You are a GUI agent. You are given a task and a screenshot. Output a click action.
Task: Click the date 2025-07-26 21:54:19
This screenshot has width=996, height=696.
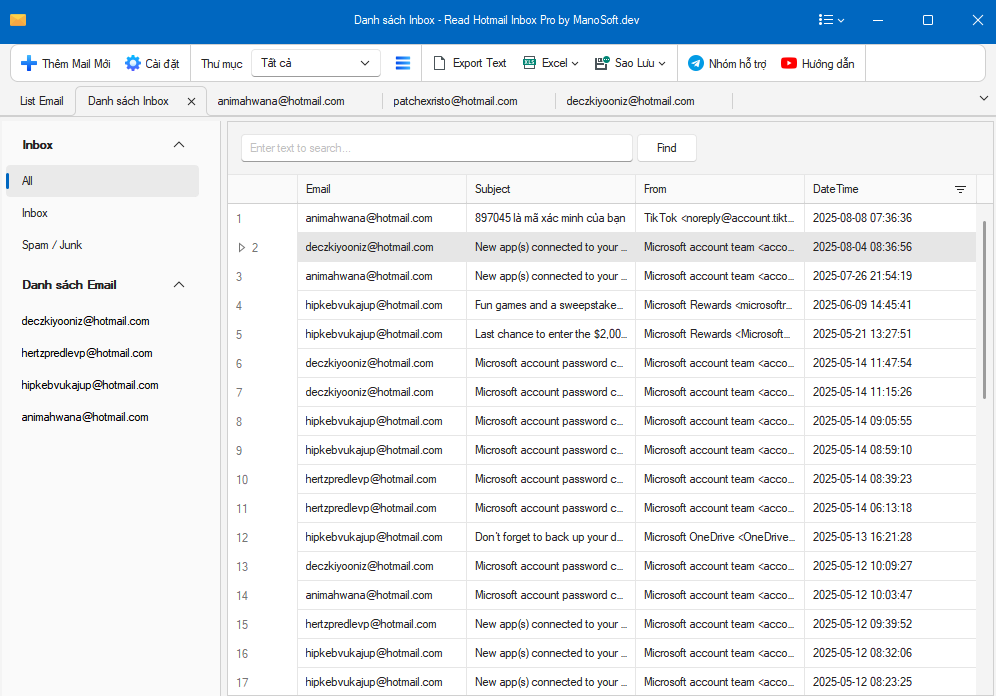coord(862,276)
